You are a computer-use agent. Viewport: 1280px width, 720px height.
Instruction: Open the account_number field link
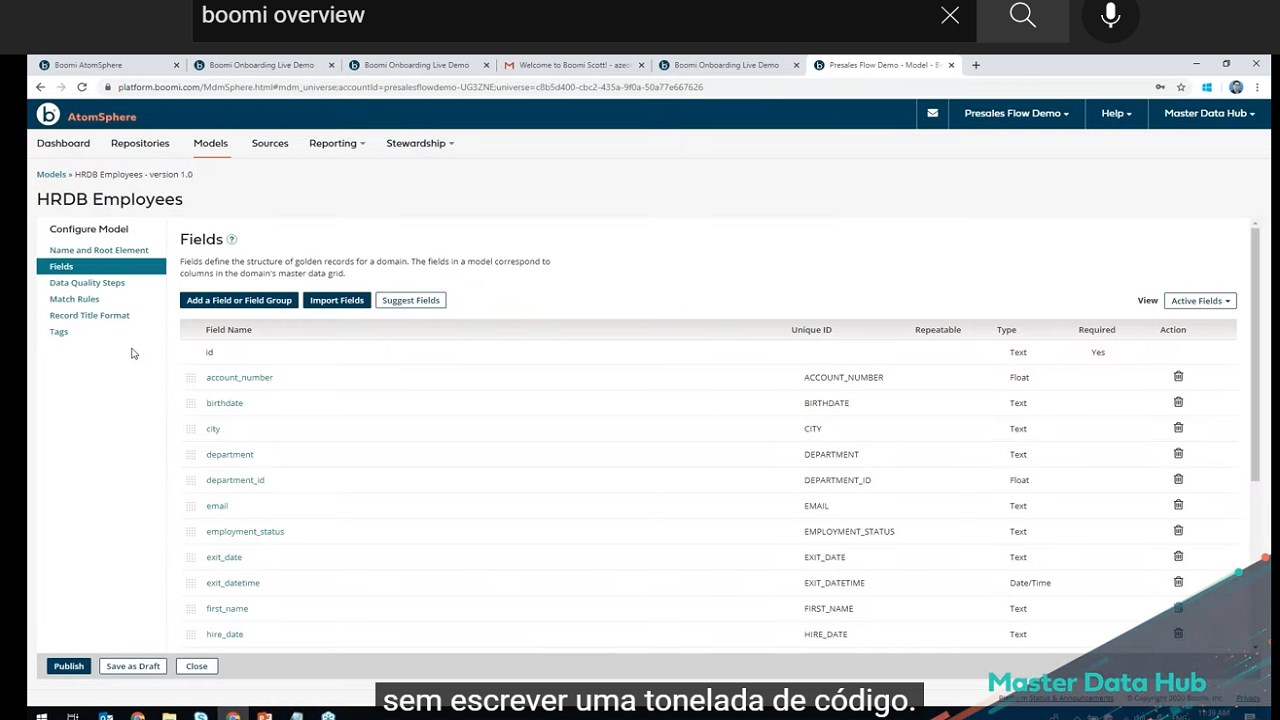click(239, 378)
